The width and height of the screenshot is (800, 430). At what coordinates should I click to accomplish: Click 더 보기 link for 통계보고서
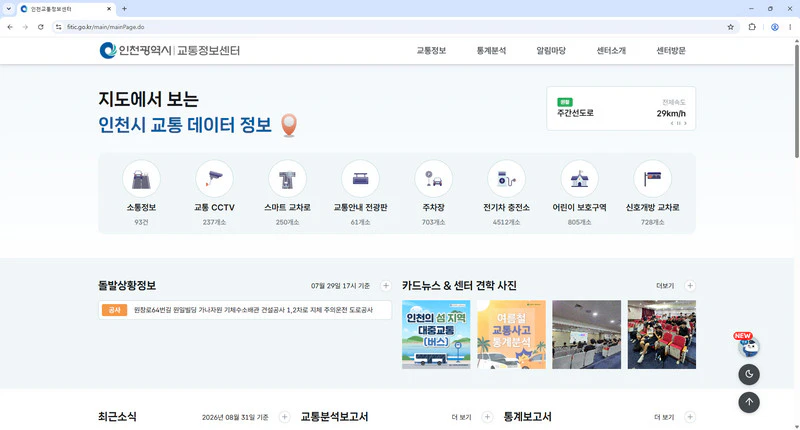(x=664, y=417)
